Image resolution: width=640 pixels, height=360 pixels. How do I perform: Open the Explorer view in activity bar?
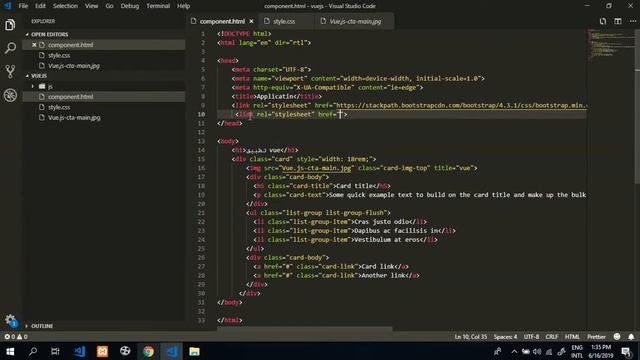tap(10, 25)
